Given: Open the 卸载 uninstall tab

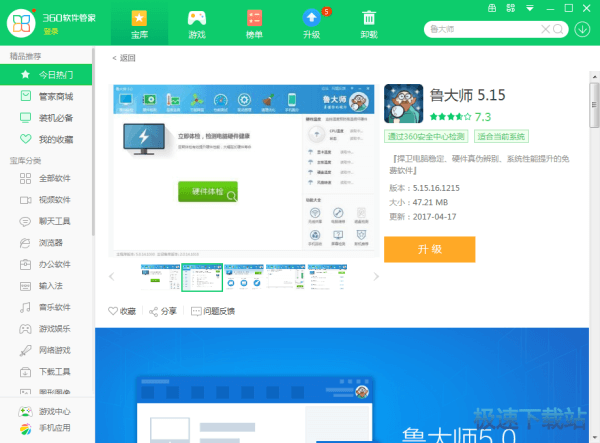Looking at the screenshot, I should 369,24.
